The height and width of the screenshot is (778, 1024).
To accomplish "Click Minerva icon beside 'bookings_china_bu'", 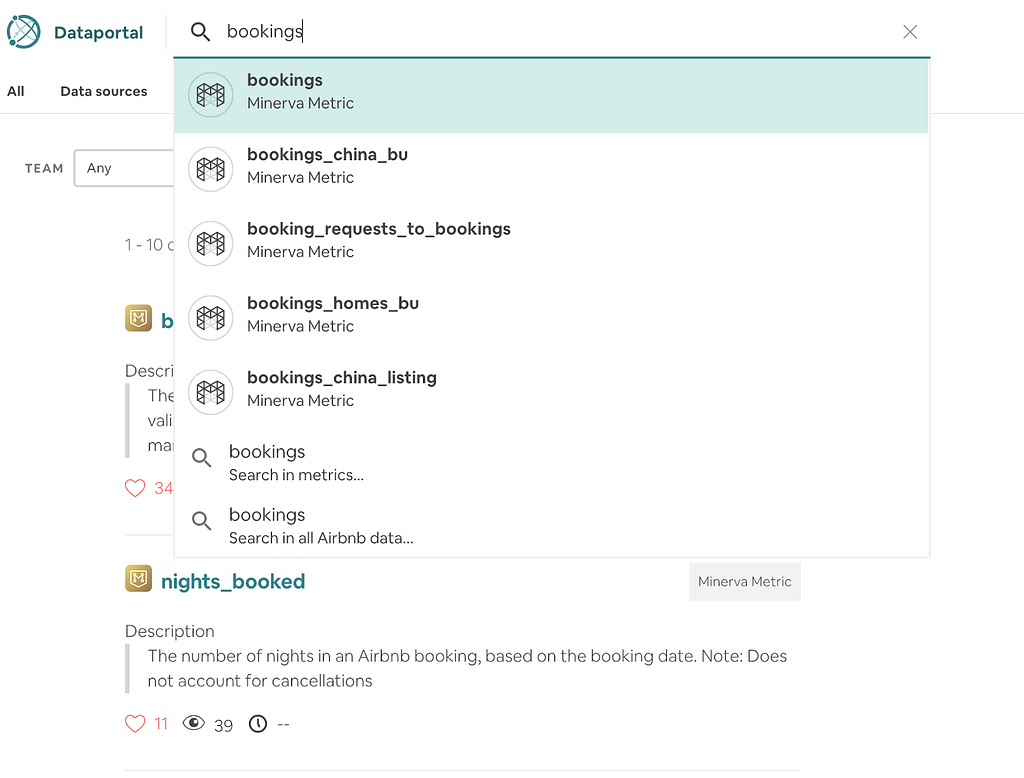I will coord(210,169).
